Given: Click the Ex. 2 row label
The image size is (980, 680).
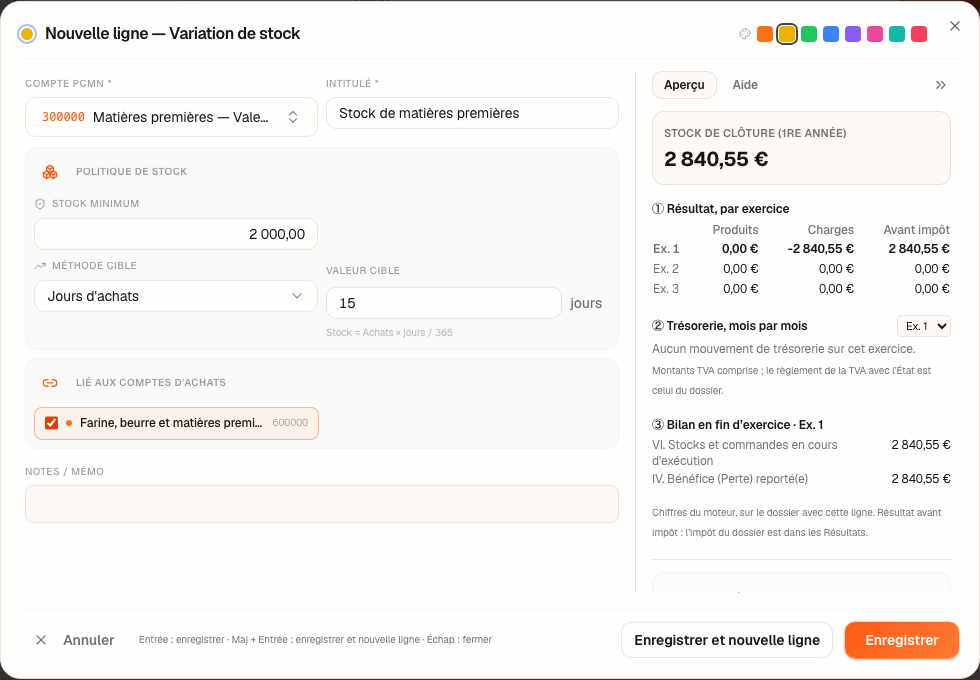Looking at the screenshot, I should (x=666, y=269).
